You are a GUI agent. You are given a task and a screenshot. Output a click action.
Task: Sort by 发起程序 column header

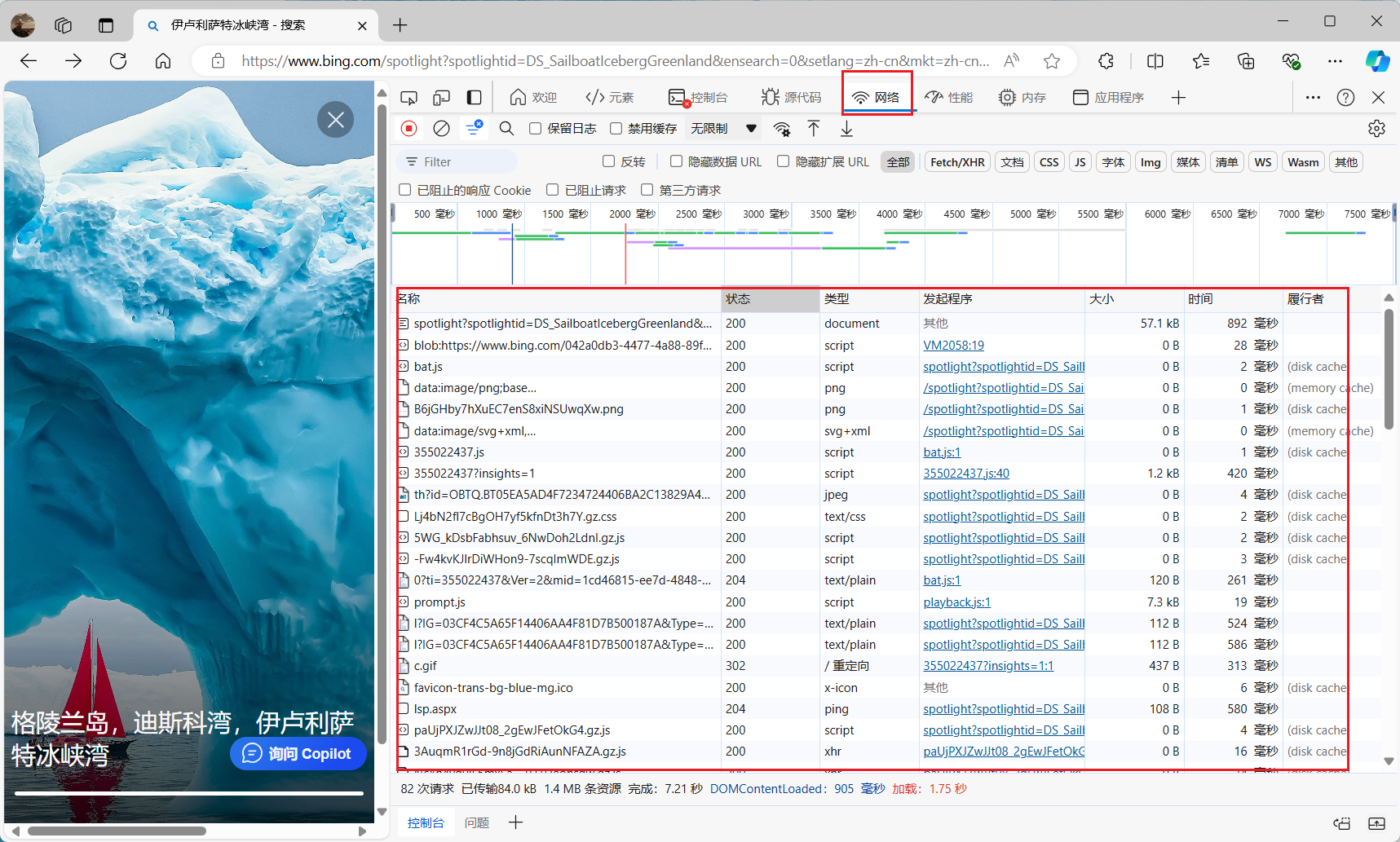tap(1002, 299)
